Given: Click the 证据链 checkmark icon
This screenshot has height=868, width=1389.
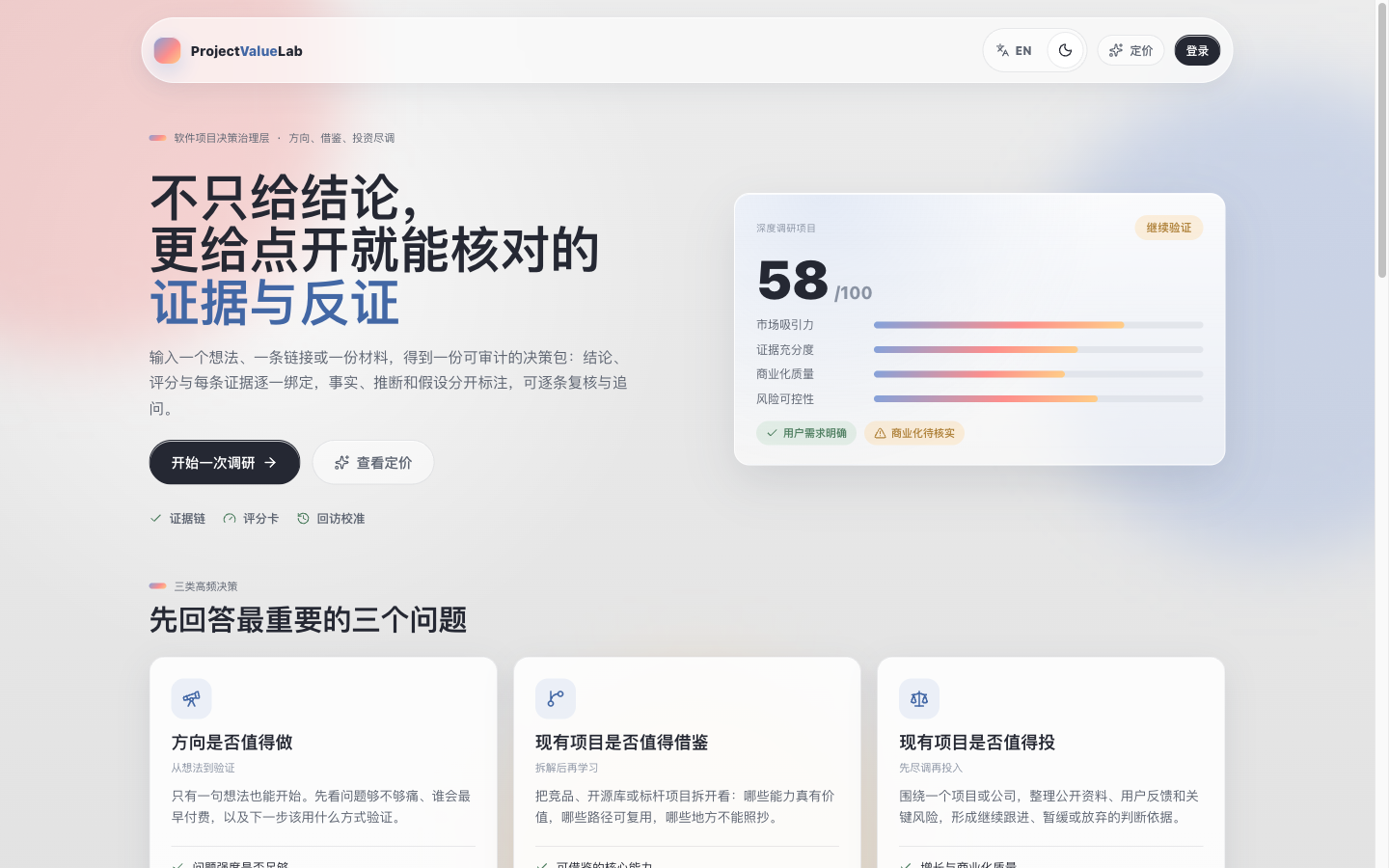Looking at the screenshot, I should tap(155, 518).
